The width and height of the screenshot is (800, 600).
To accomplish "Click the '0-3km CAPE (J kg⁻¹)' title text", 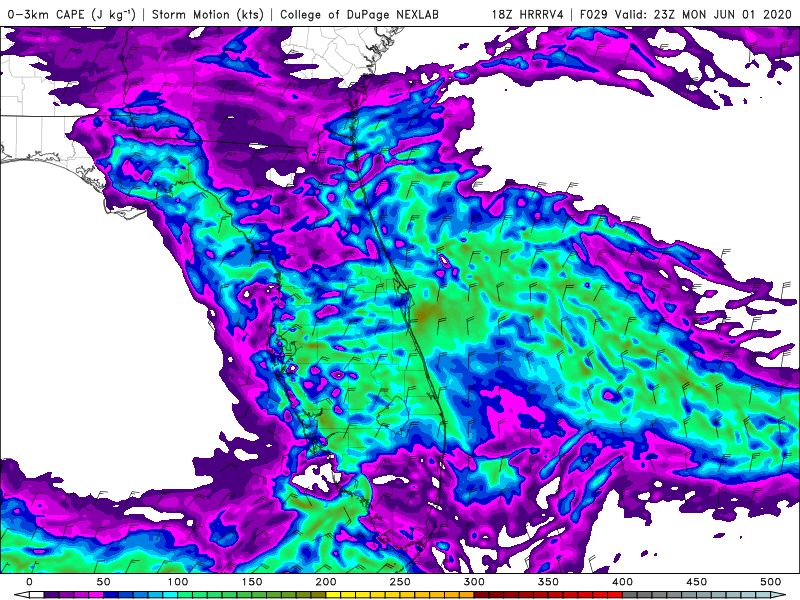I will tap(71, 15).
